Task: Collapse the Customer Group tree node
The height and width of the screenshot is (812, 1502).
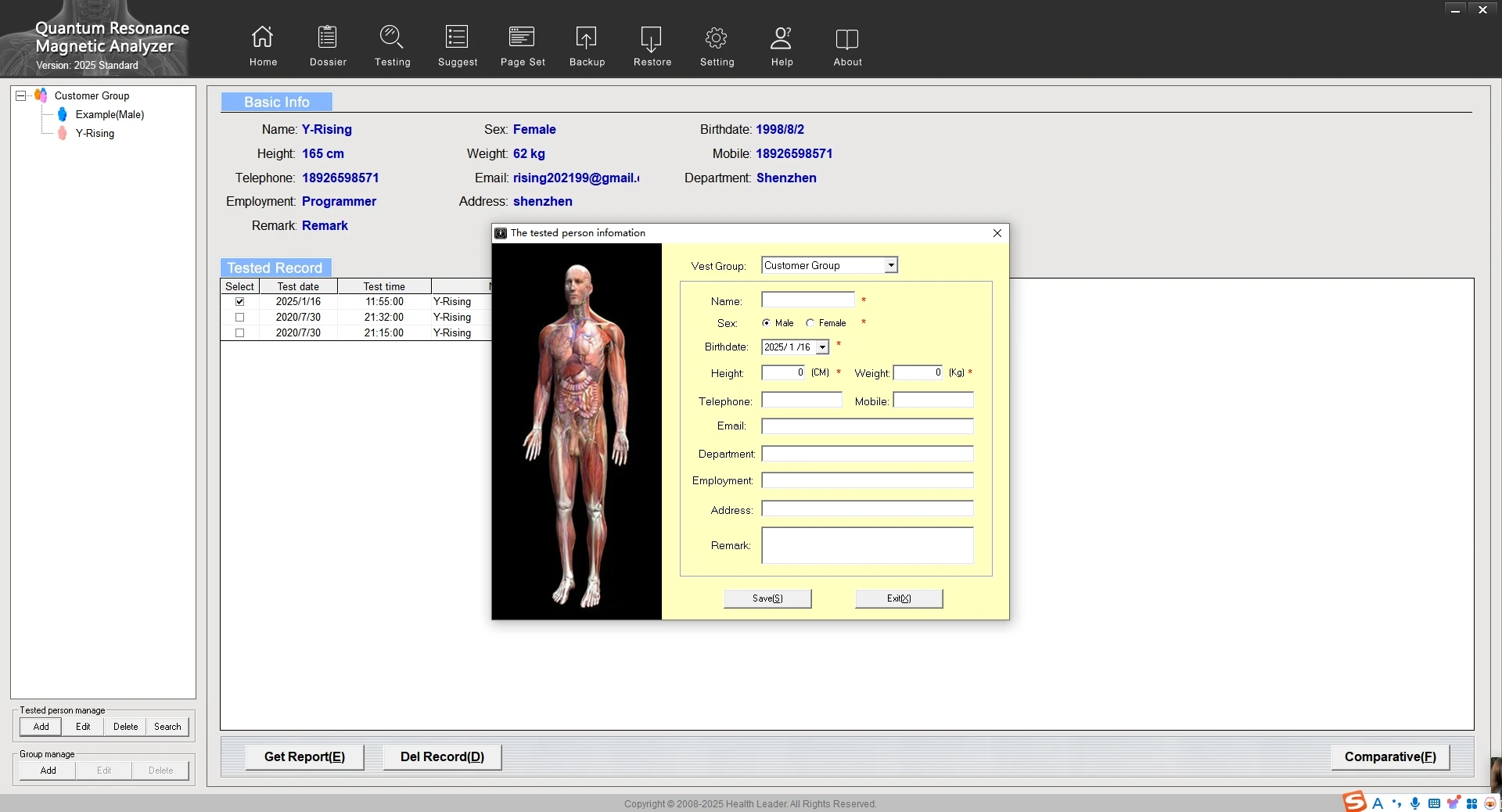Action: coord(21,95)
